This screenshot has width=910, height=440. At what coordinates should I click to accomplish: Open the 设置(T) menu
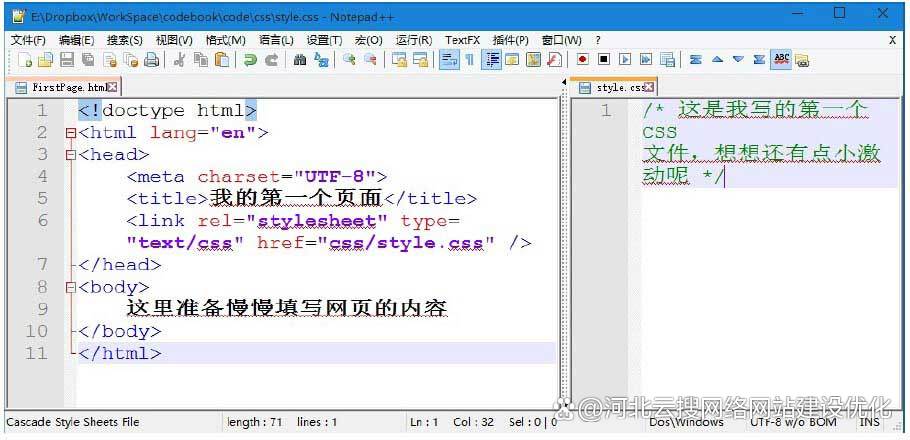tap(324, 40)
